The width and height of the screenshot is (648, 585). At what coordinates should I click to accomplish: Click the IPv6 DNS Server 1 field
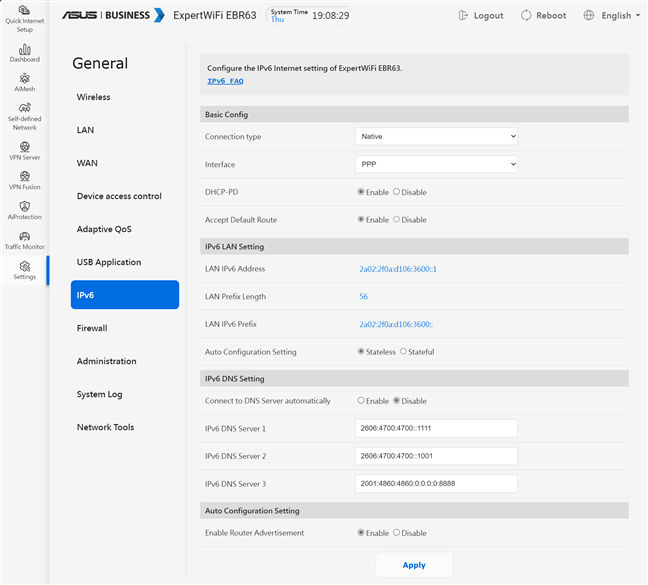(x=436, y=428)
